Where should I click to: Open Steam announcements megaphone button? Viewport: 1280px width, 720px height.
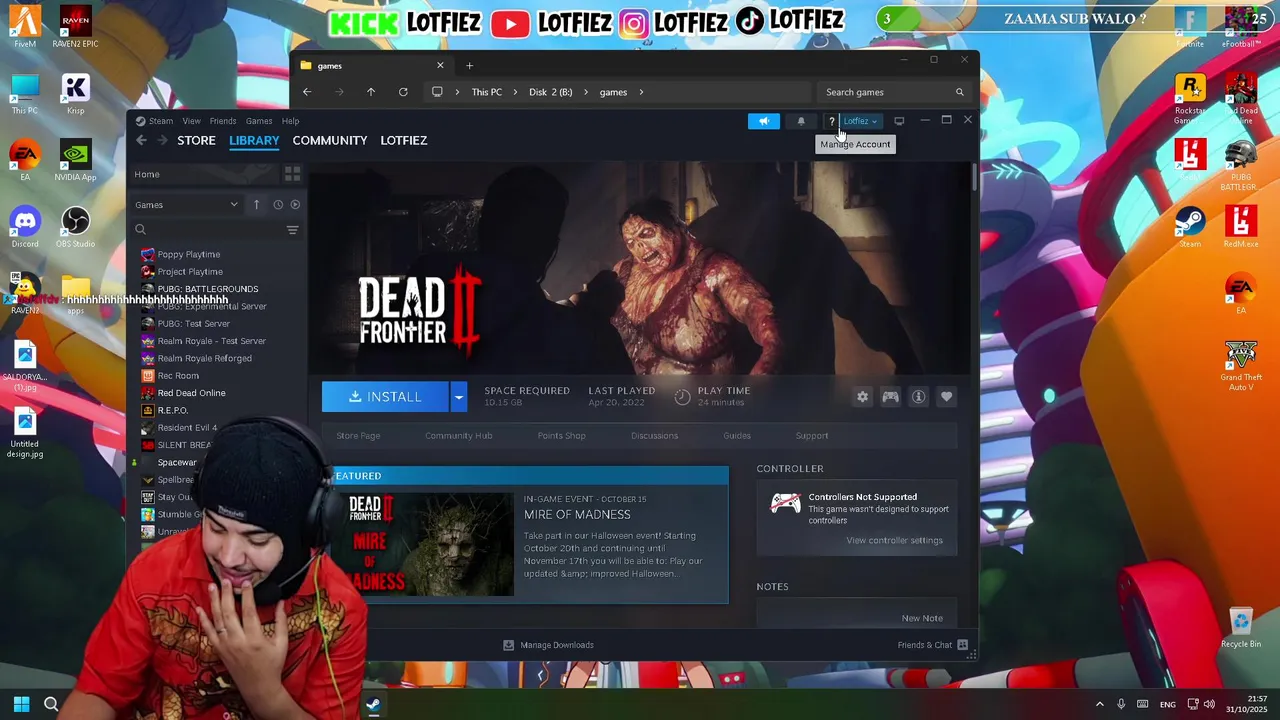(764, 121)
